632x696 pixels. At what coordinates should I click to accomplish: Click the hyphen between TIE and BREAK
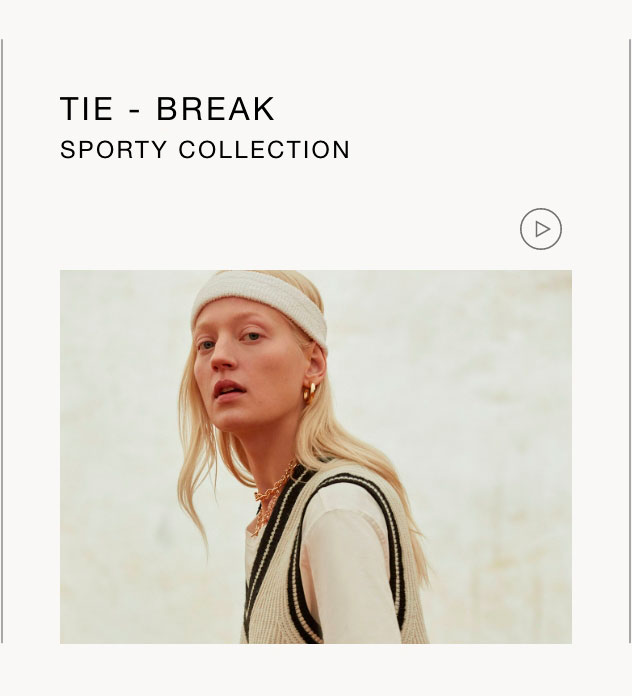(135, 111)
